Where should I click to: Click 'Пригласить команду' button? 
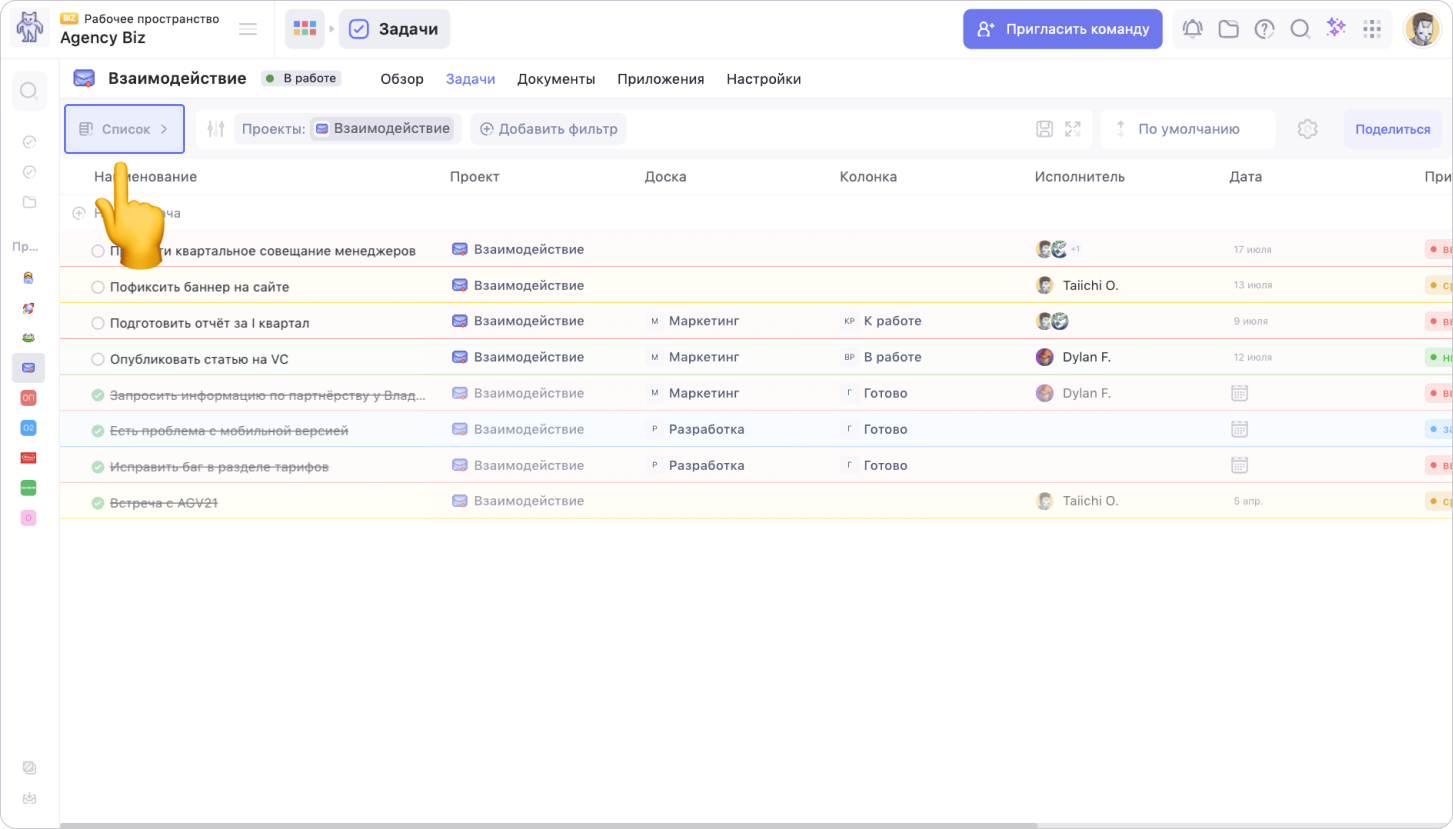tap(1062, 29)
